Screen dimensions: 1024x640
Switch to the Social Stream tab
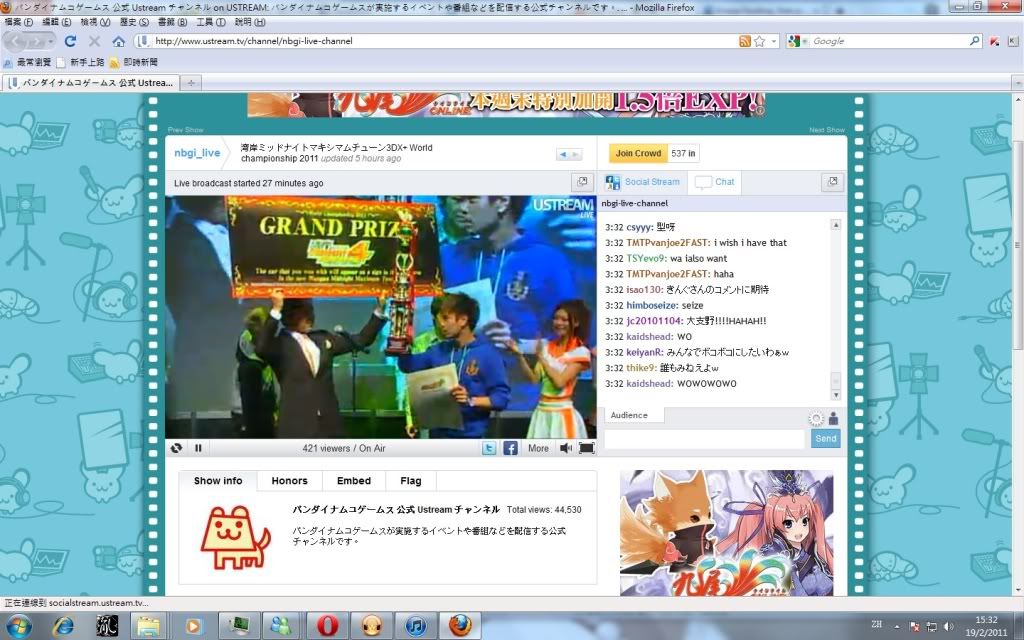click(x=643, y=182)
